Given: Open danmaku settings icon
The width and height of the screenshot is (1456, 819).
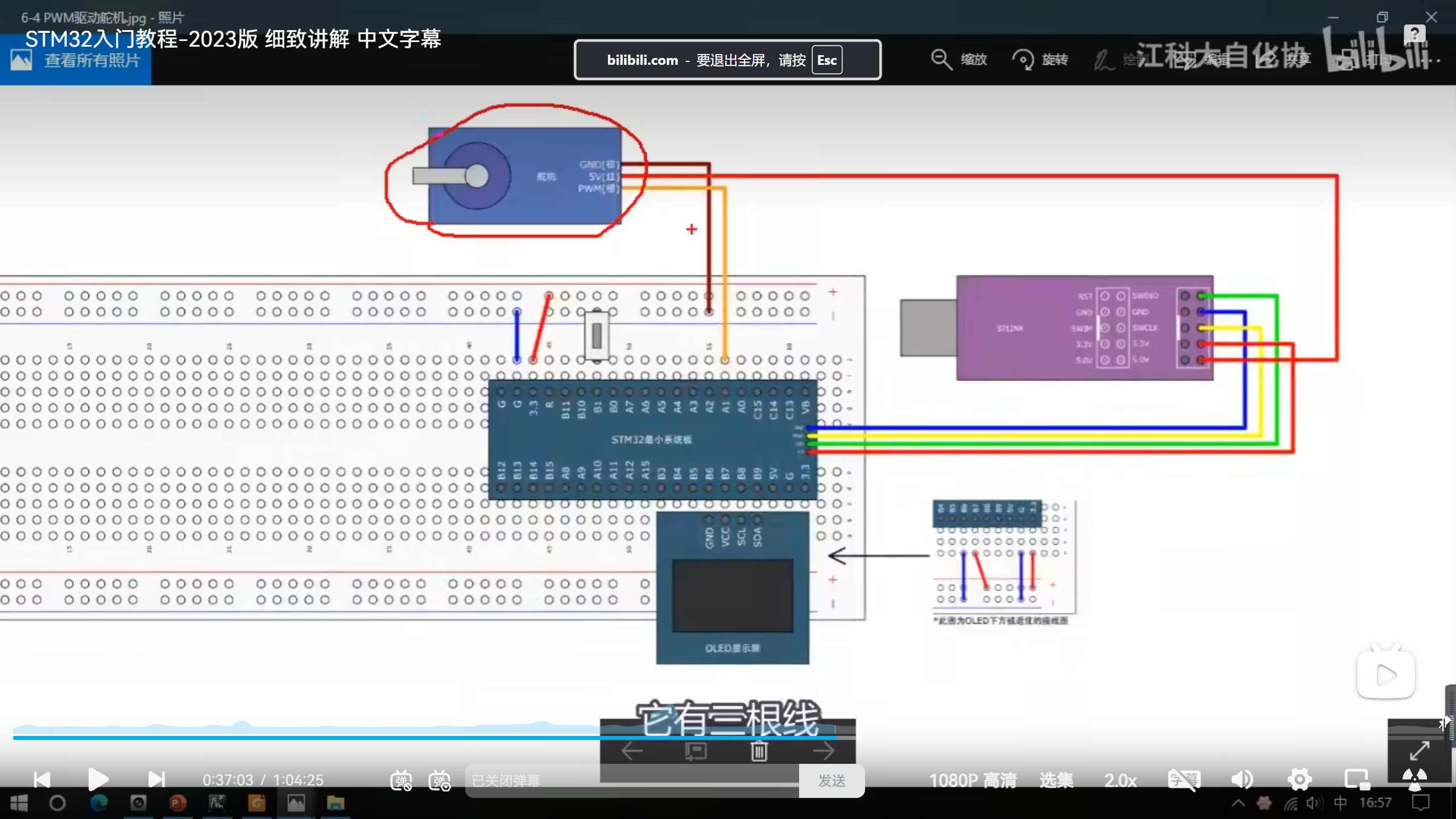Looking at the screenshot, I should coord(440,780).
